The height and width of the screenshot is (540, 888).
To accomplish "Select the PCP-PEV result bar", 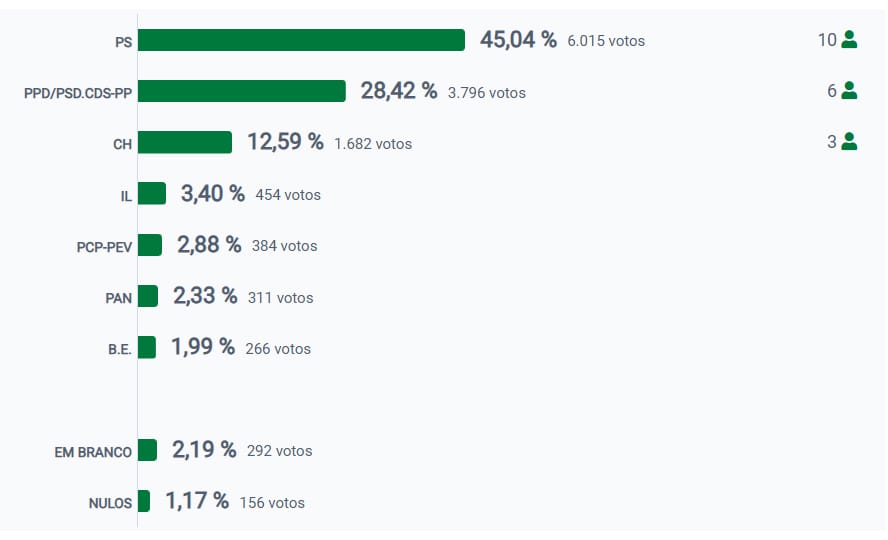I will (x=150, y=245).
